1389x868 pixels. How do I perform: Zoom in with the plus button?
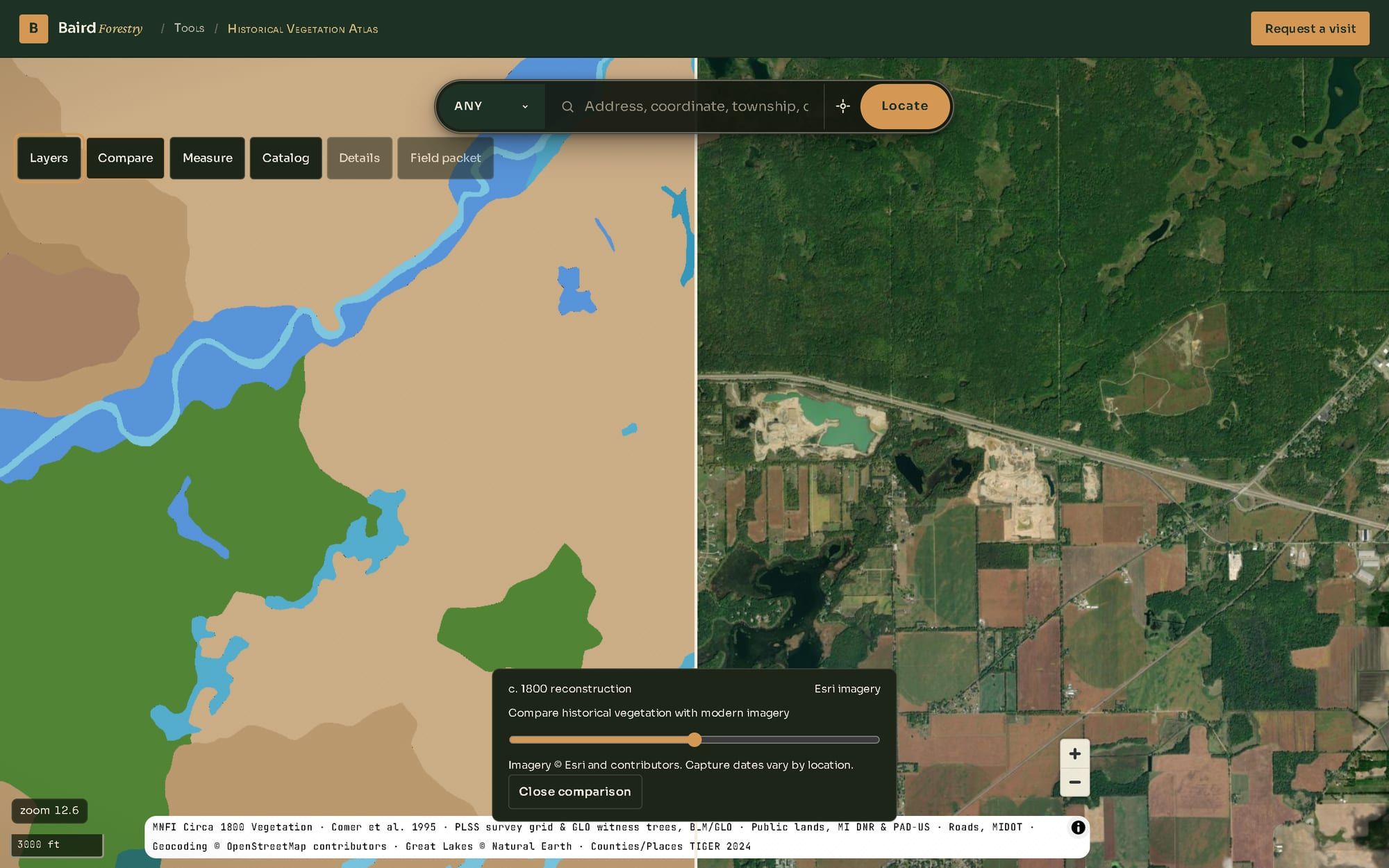[1074, 754]
